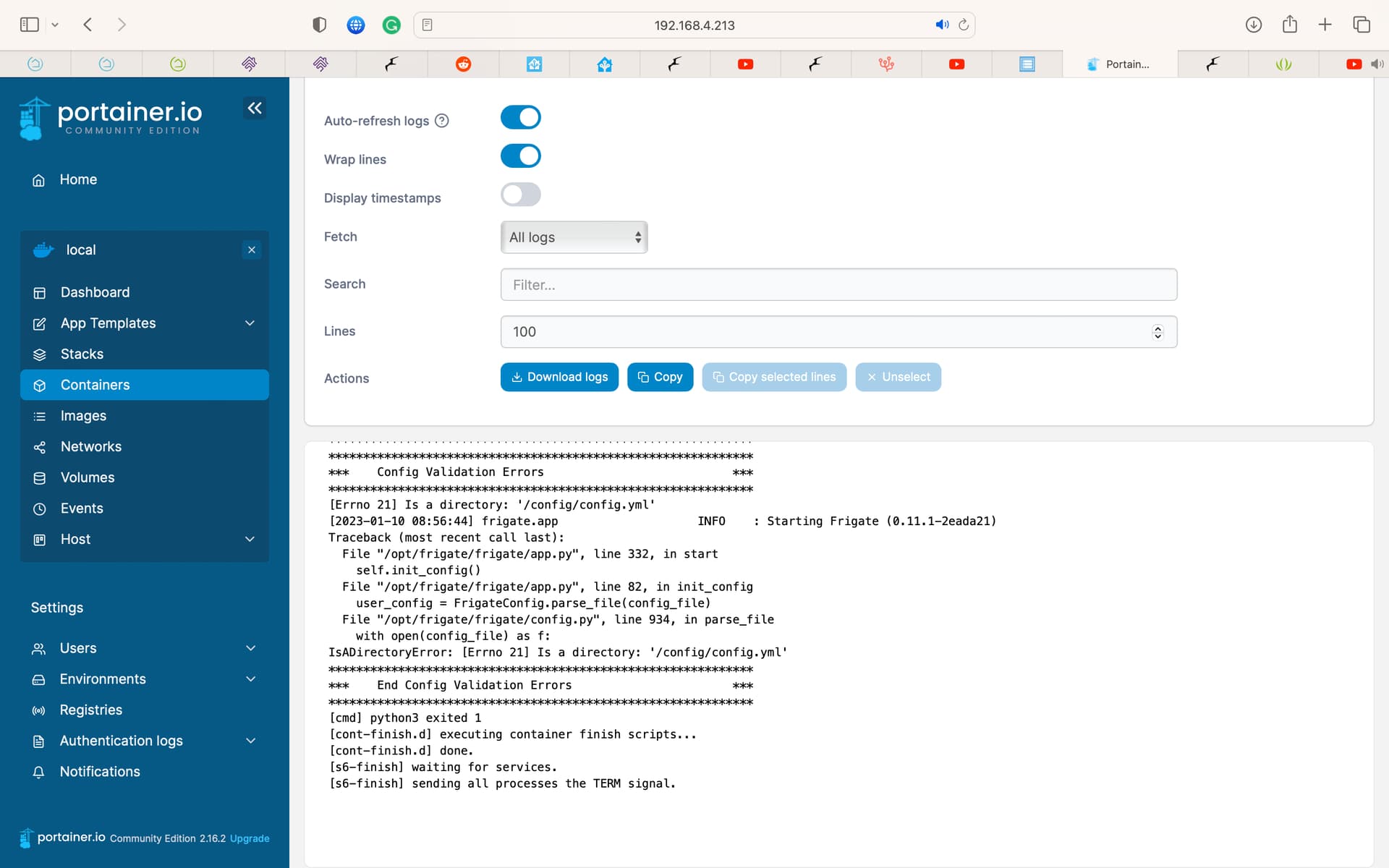Download the container logs
This screenshot has width=1389, height=868.
(558, 377)
